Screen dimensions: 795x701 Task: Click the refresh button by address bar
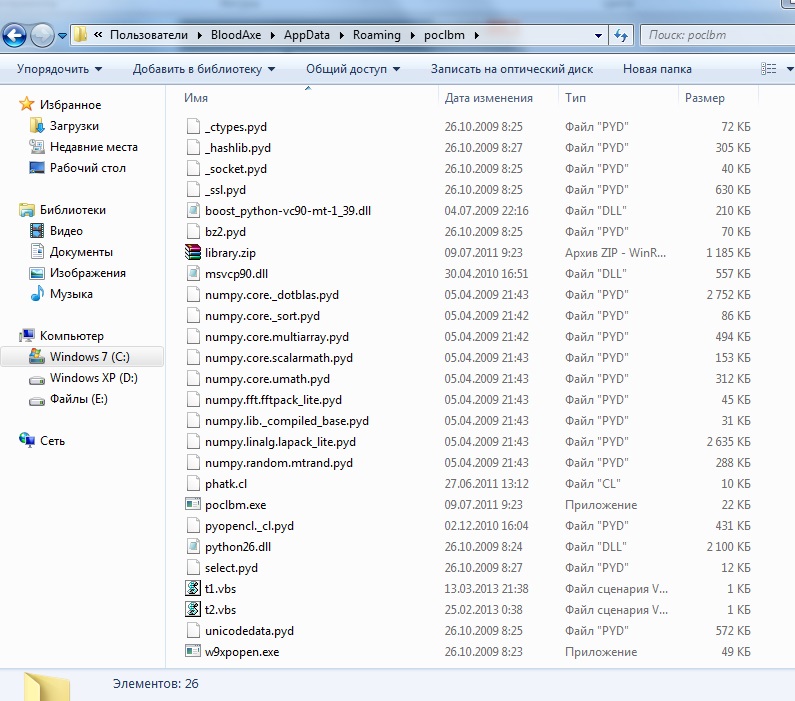click(x=621, y=35)
